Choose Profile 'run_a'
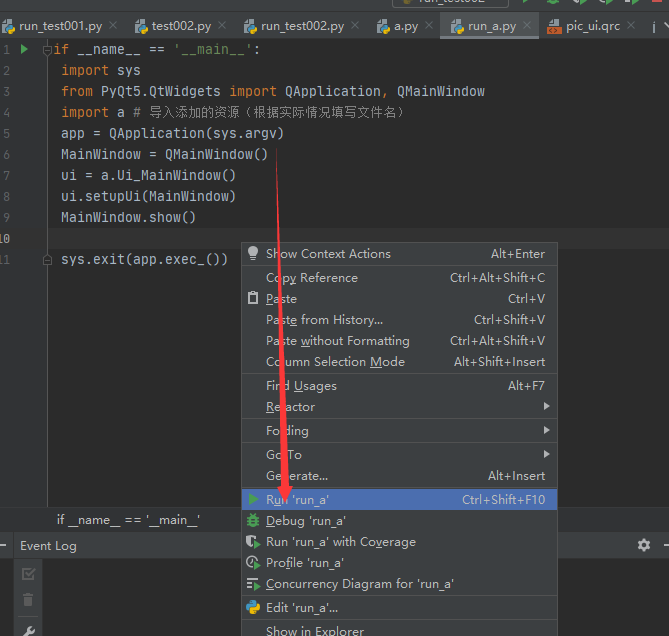Image resolution: width=669 pixels, height=636 pixels. pos(399,563)
